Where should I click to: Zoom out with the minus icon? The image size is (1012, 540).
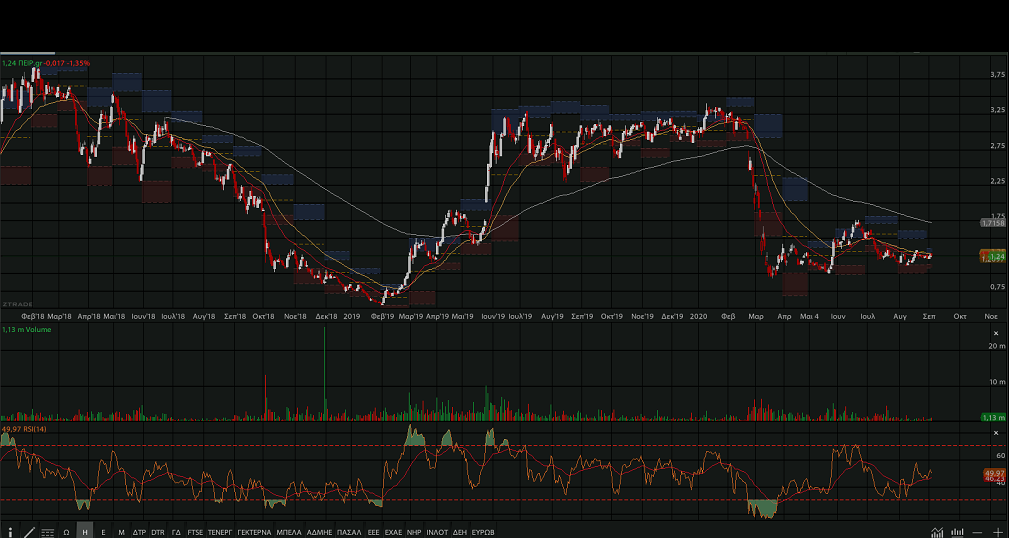(977, 532)
